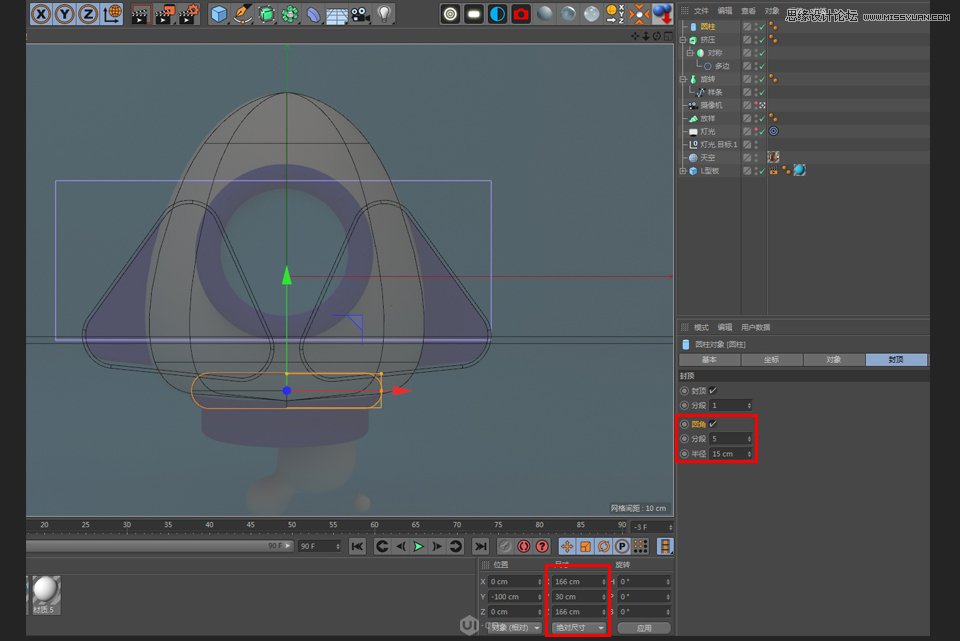Open Render Settings via the film-clapper icon
The image size is (960, 641).
pos(186,14)
